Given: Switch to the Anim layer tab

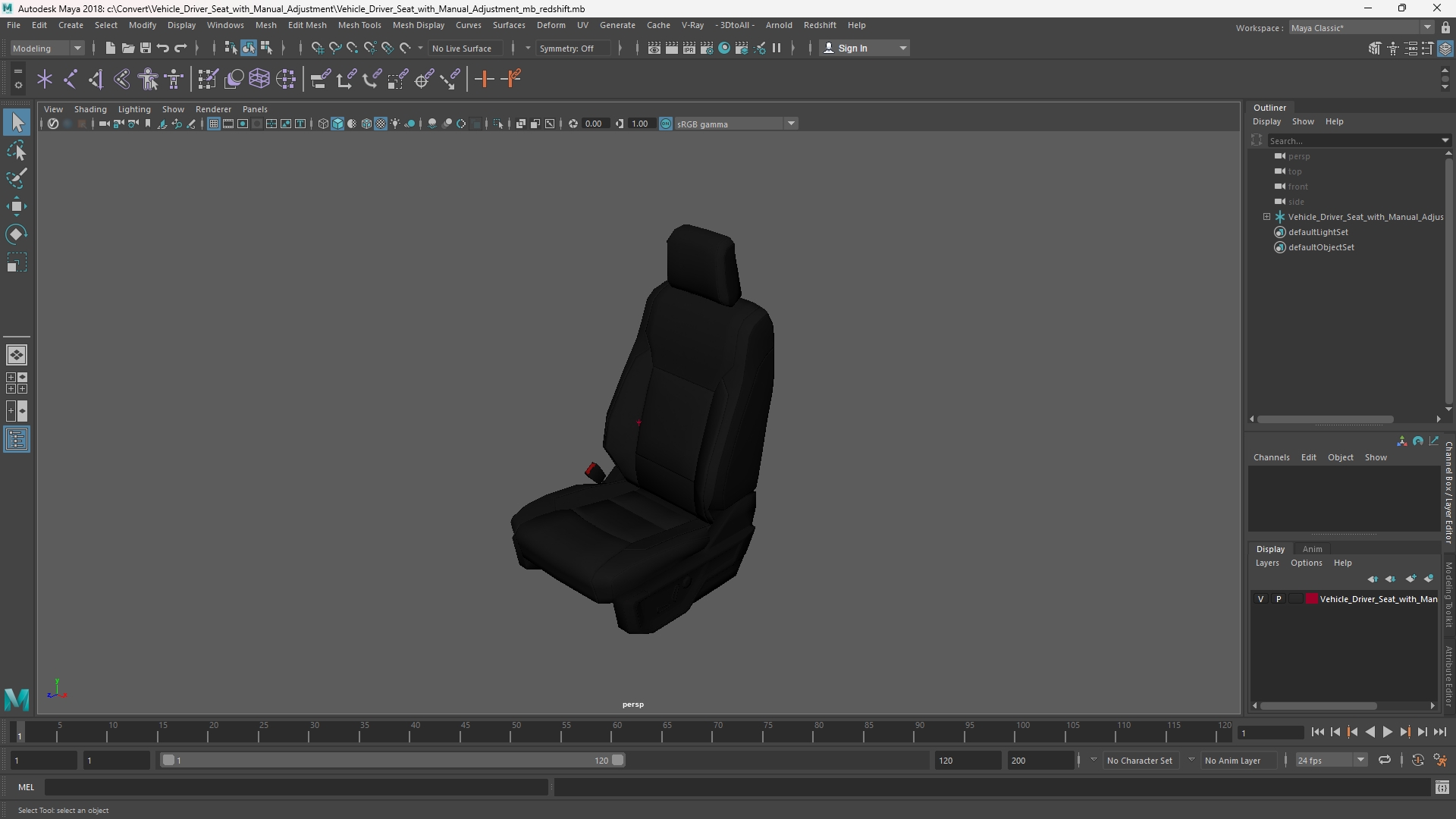Looking at the screenshot, I should tap(1312, 549).
